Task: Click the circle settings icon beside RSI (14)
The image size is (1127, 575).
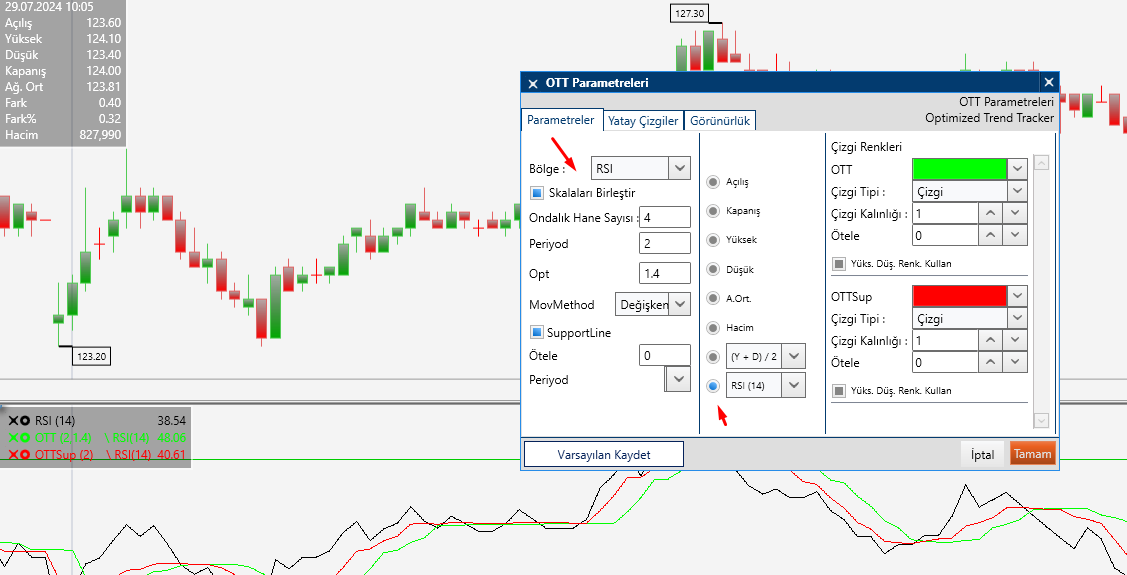Action: 25,421
